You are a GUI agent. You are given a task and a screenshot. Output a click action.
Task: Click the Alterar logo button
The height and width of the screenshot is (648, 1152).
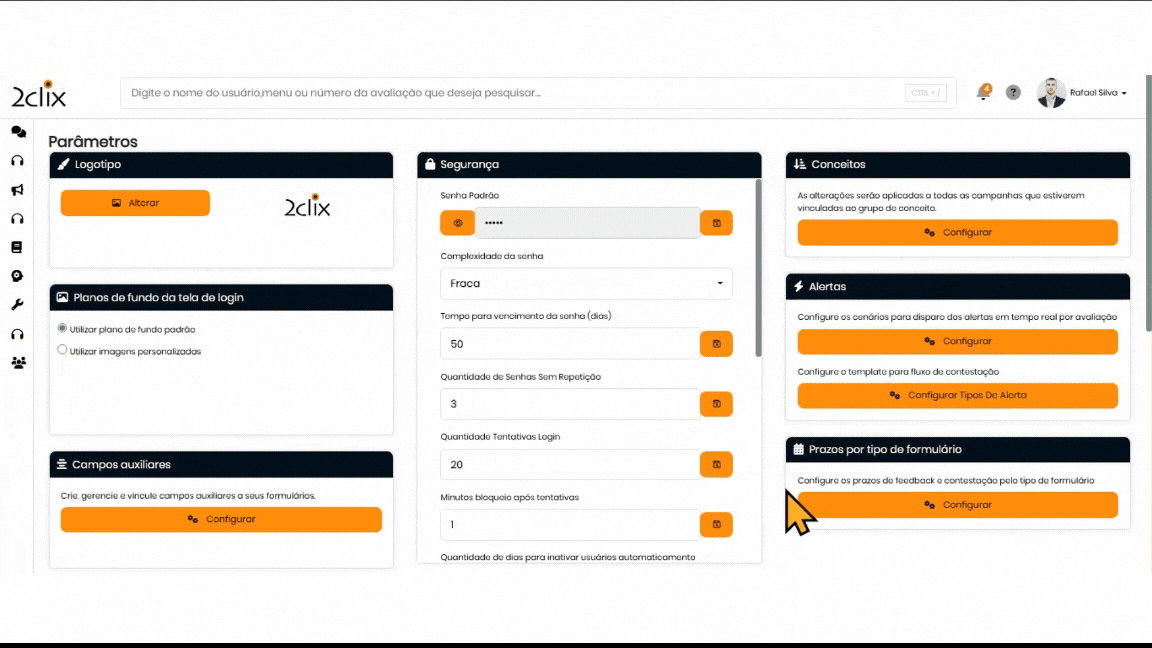pyautogui.click(x=135, y=203)
